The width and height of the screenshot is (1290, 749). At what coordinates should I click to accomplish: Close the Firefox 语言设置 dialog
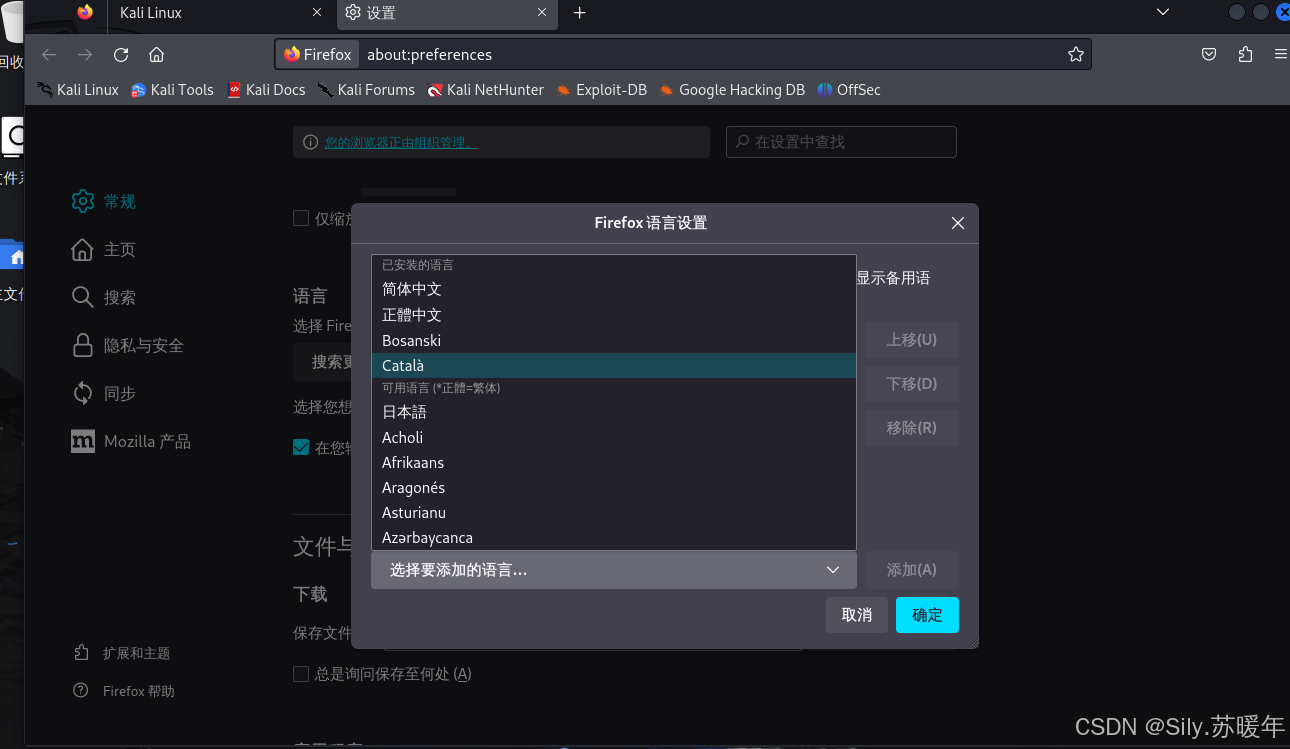click(x=958, y=223)
